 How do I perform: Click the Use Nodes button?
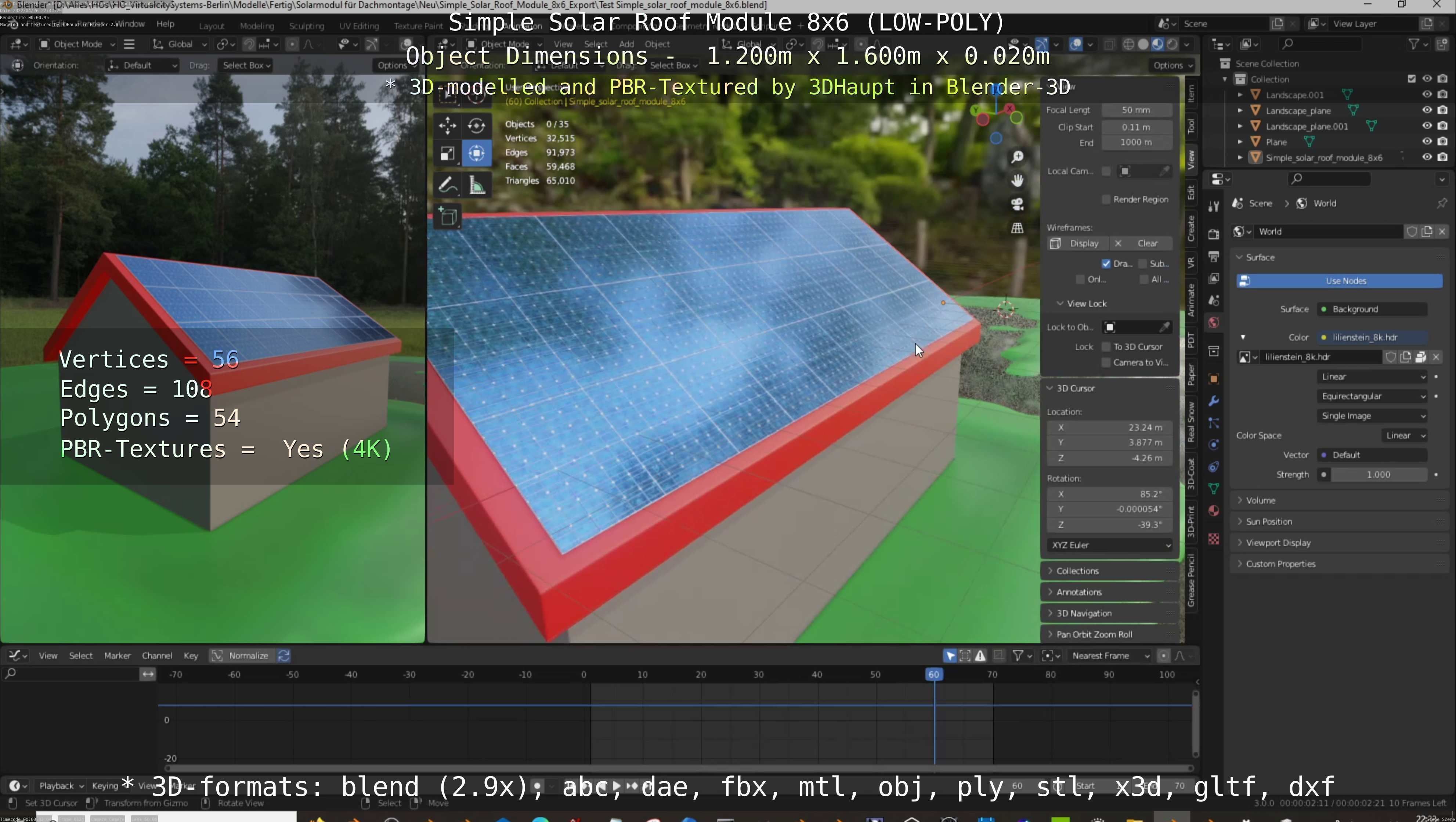point(1340,281)
